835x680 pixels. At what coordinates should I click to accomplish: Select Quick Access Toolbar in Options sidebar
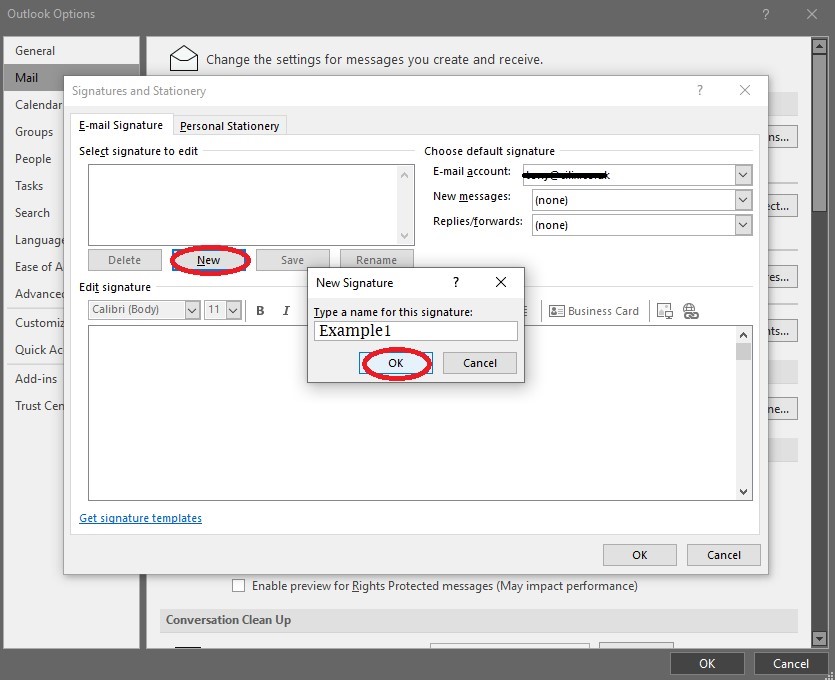[34, 350]
